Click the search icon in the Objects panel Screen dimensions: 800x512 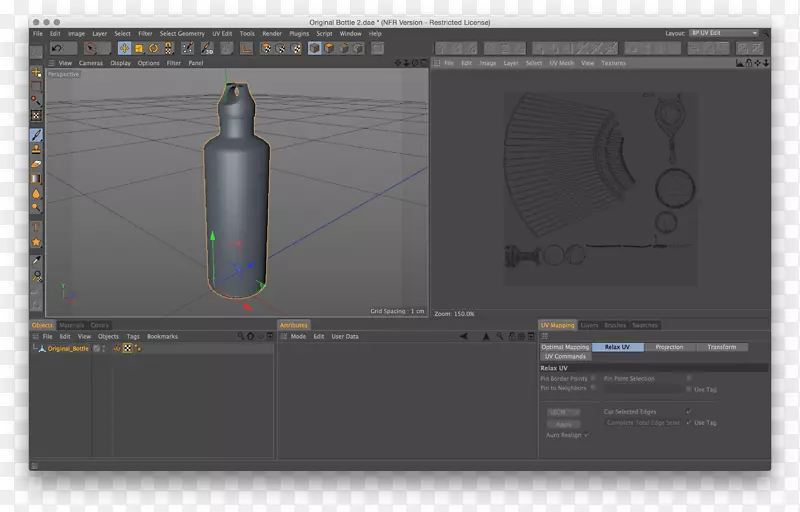[x=241, y=336]
